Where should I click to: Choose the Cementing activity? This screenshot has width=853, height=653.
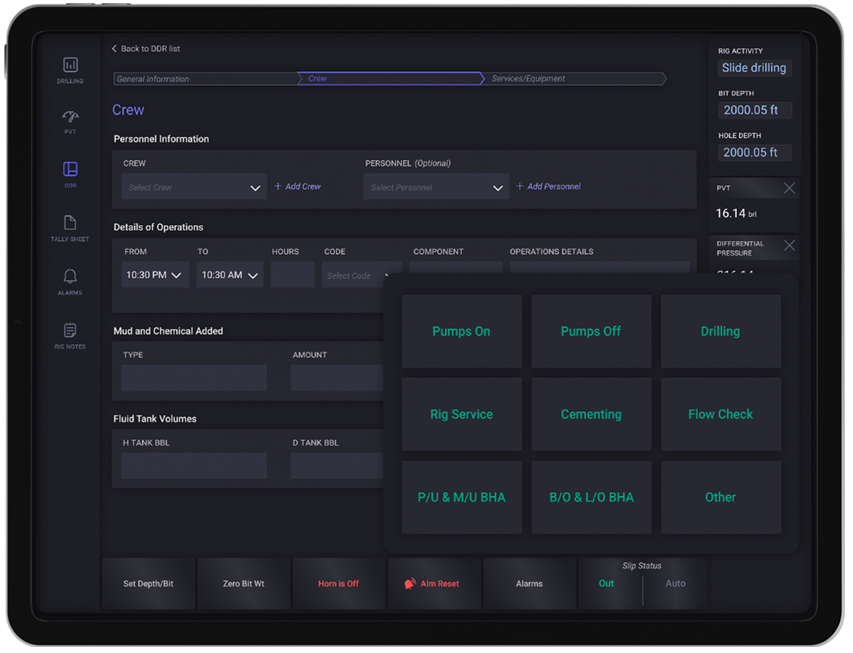591,414
